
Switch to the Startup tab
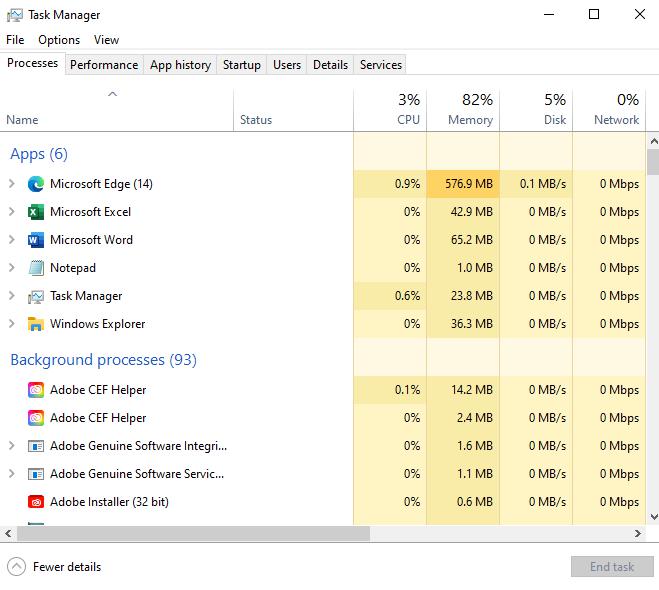242,65
